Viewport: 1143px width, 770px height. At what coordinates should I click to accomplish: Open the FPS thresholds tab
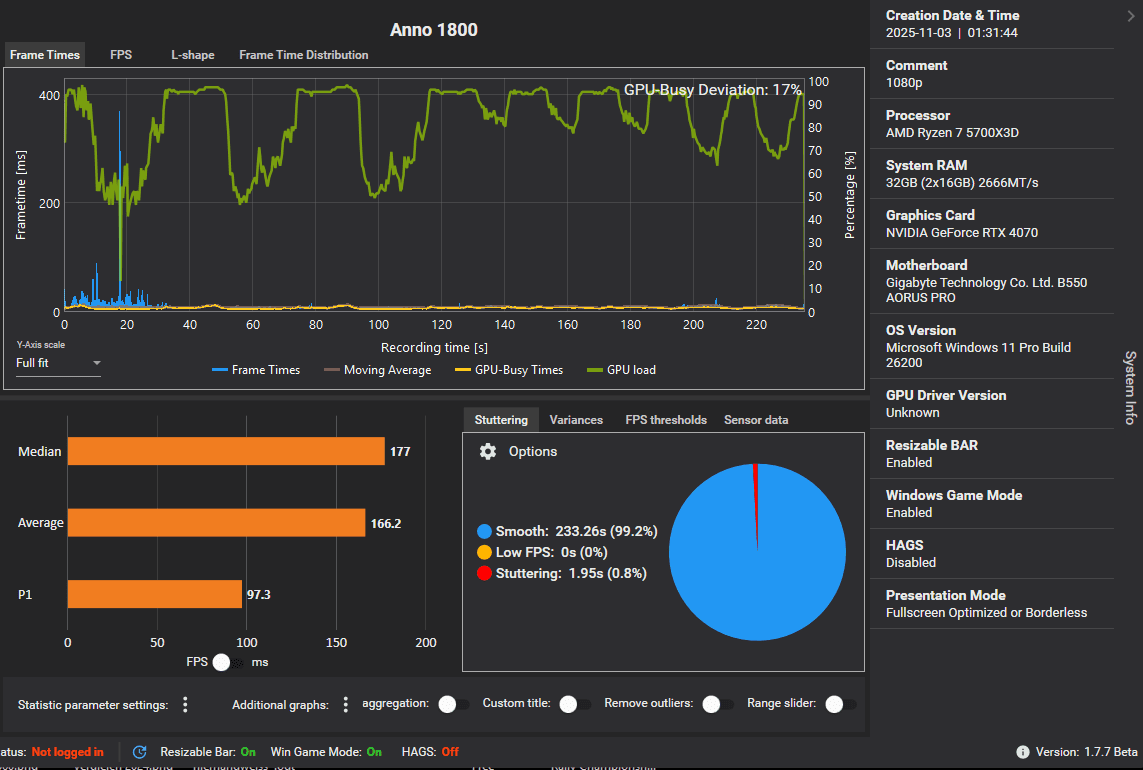[666, 420]
